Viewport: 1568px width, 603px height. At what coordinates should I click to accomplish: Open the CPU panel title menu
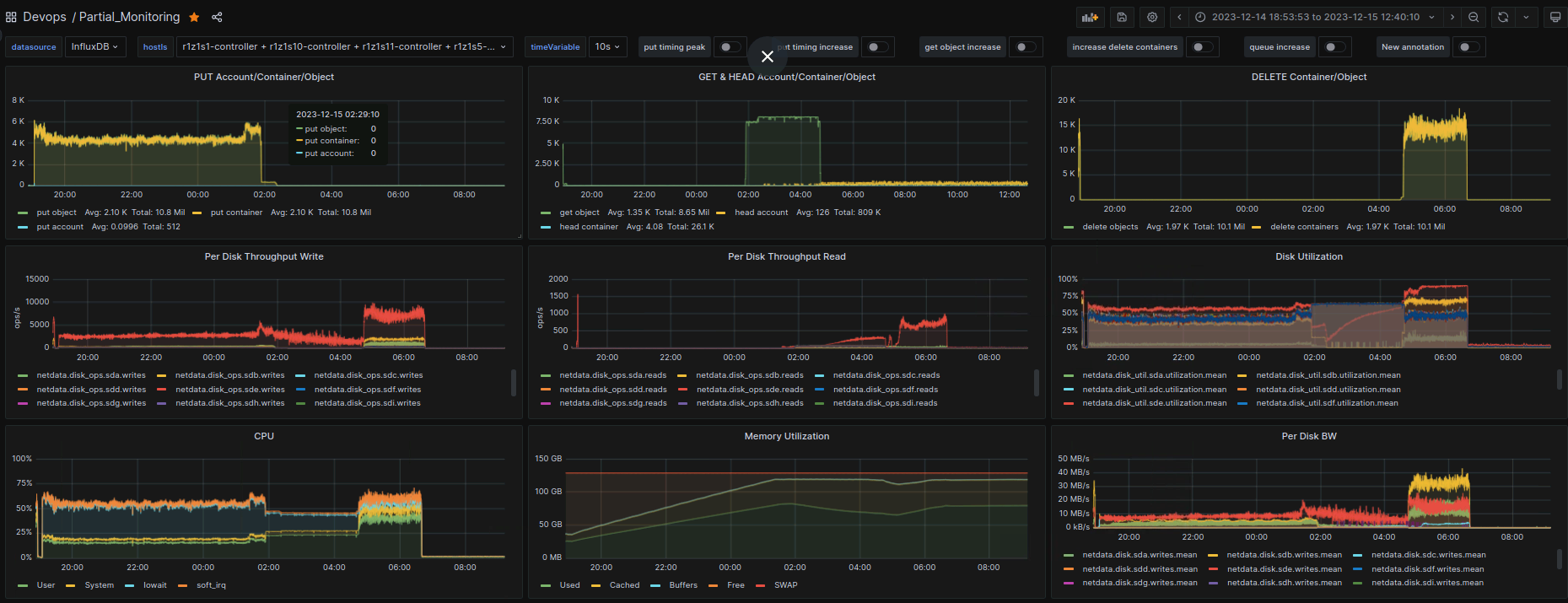tap(264, 436)
